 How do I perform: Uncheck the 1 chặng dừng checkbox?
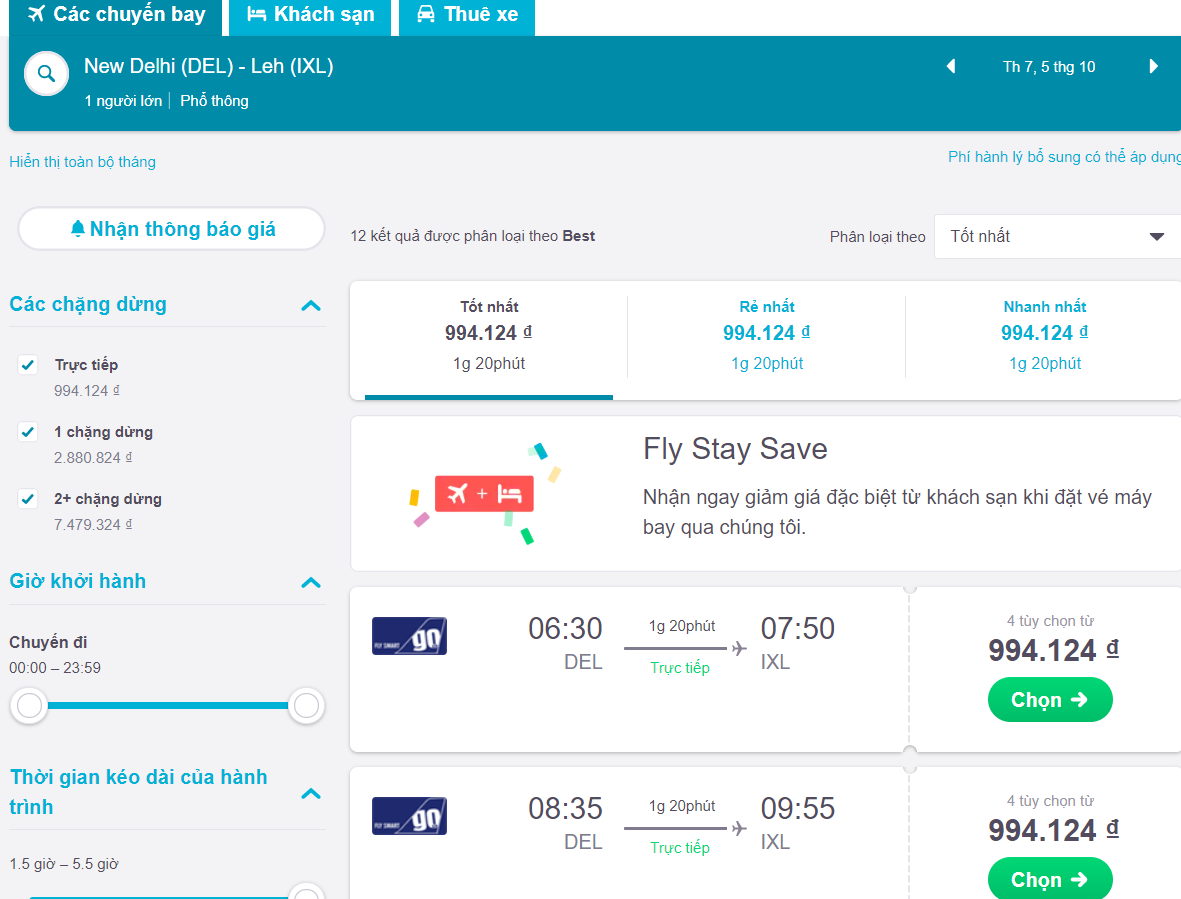[28, 432]
